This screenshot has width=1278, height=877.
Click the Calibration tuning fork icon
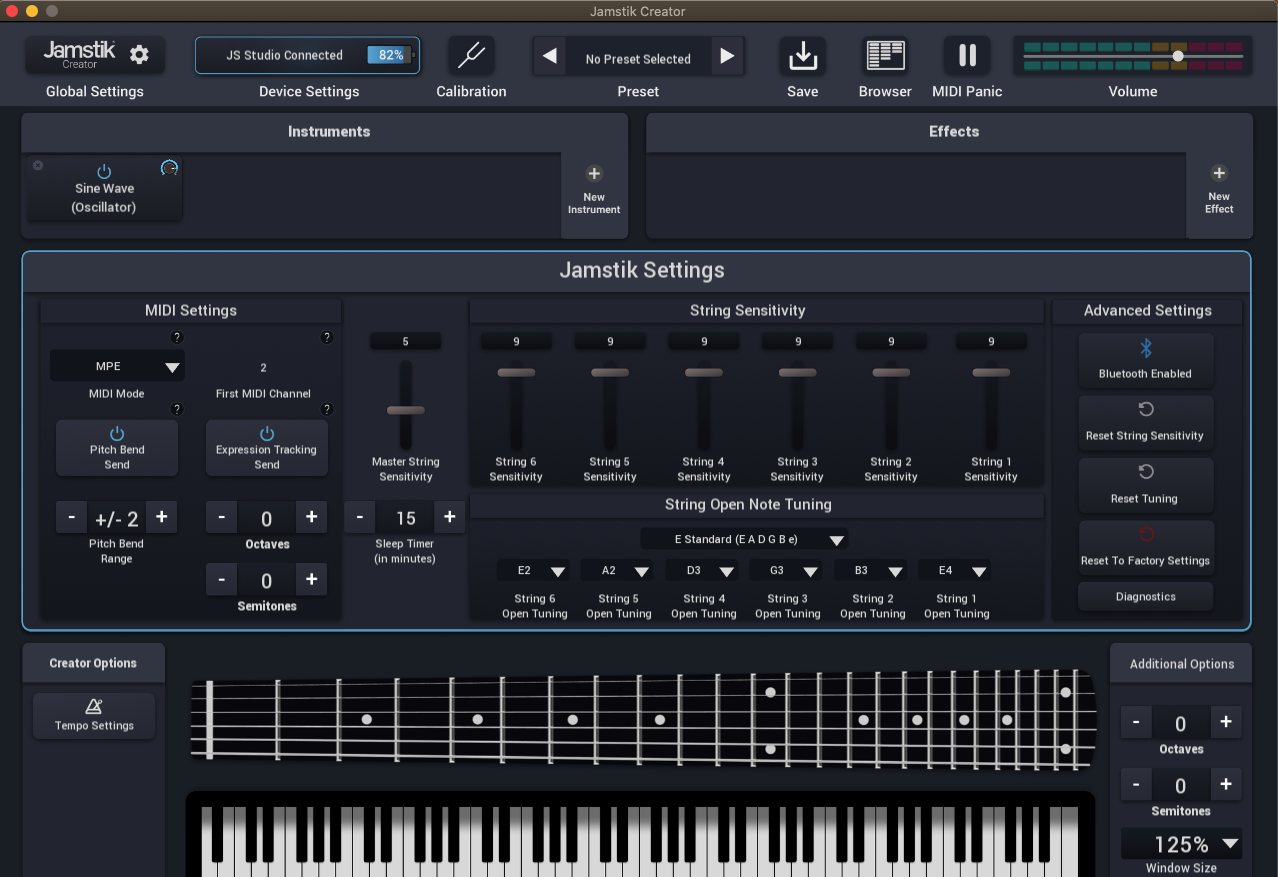[471, 55]
